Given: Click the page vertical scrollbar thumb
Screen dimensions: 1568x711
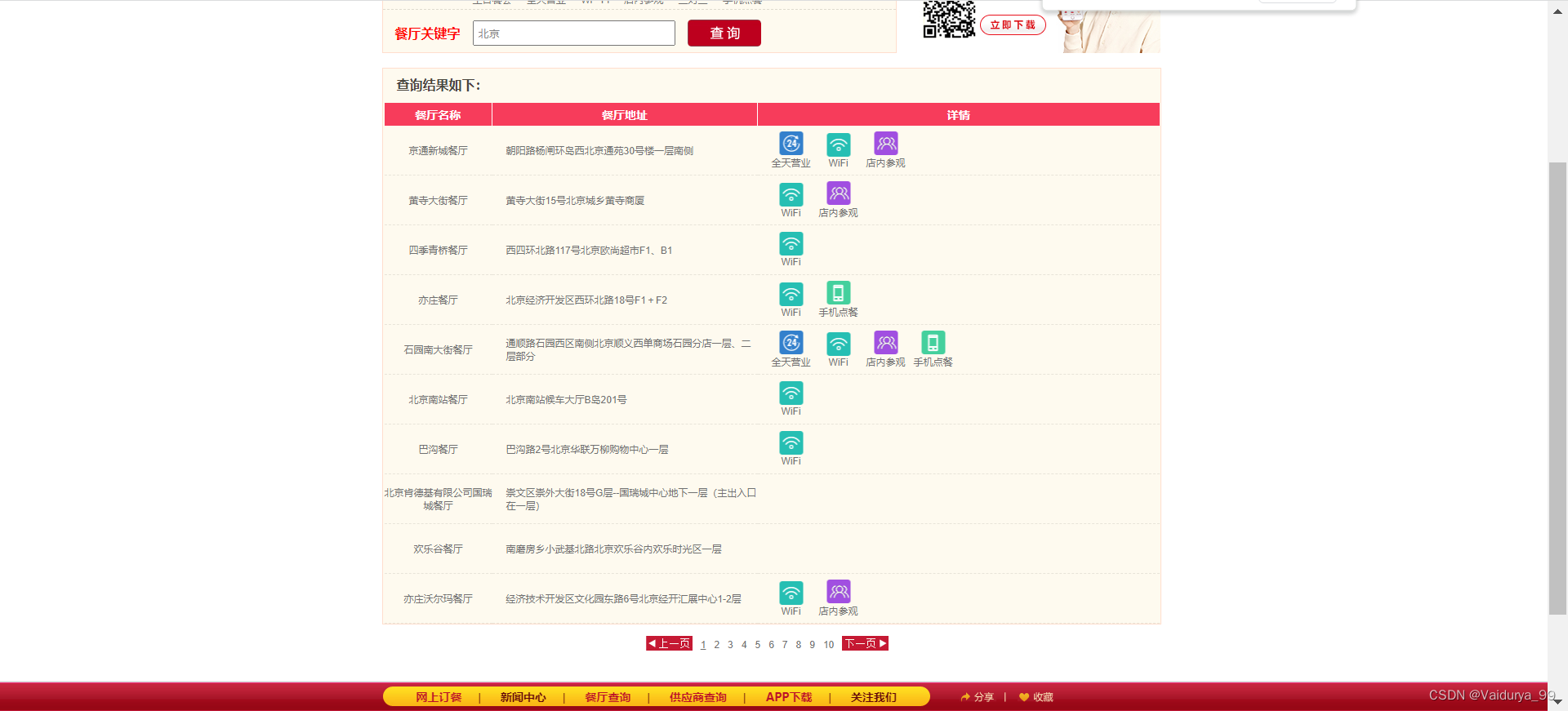Looking at the screenshot, I should point(1557,388).
